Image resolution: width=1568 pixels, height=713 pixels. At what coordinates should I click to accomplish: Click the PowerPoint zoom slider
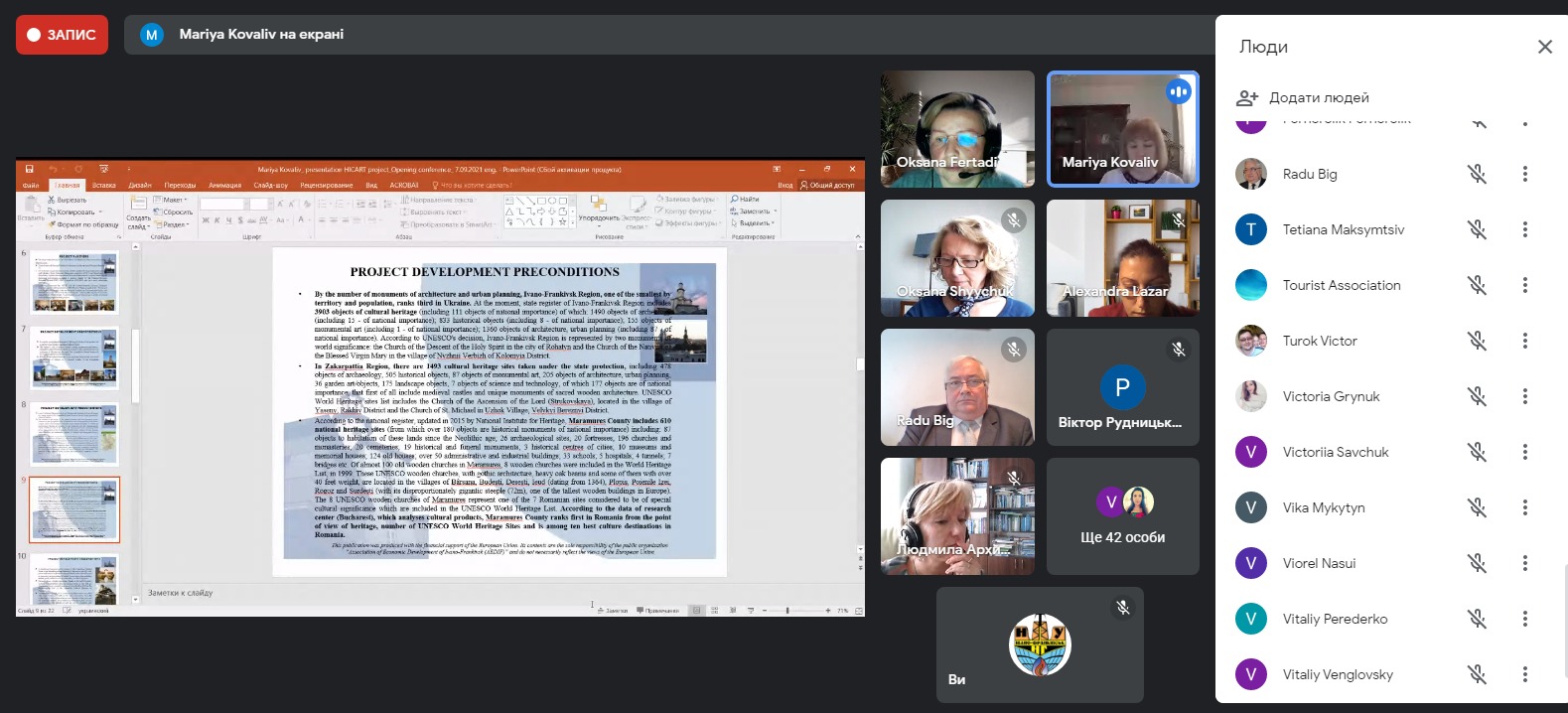point(788,611)
